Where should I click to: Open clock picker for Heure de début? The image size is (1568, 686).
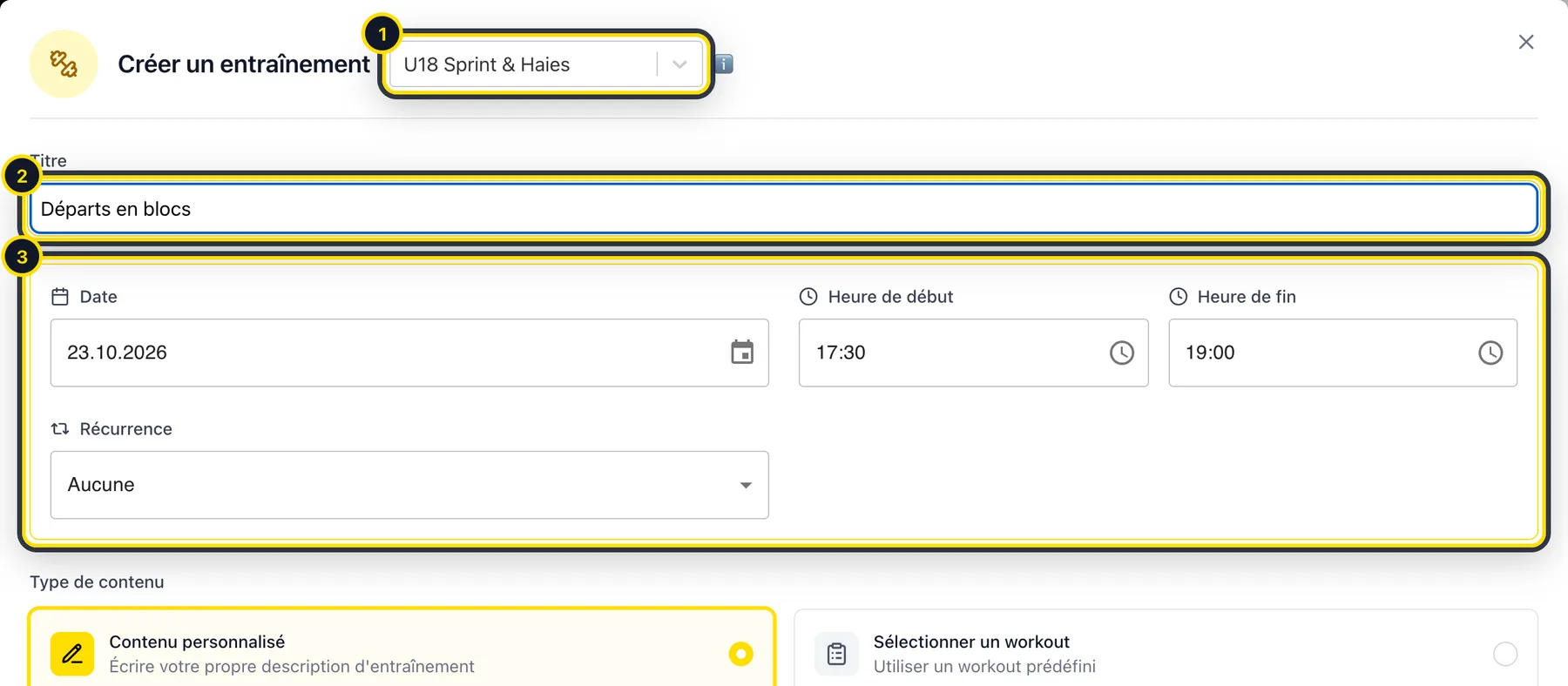click(1122, 353)
